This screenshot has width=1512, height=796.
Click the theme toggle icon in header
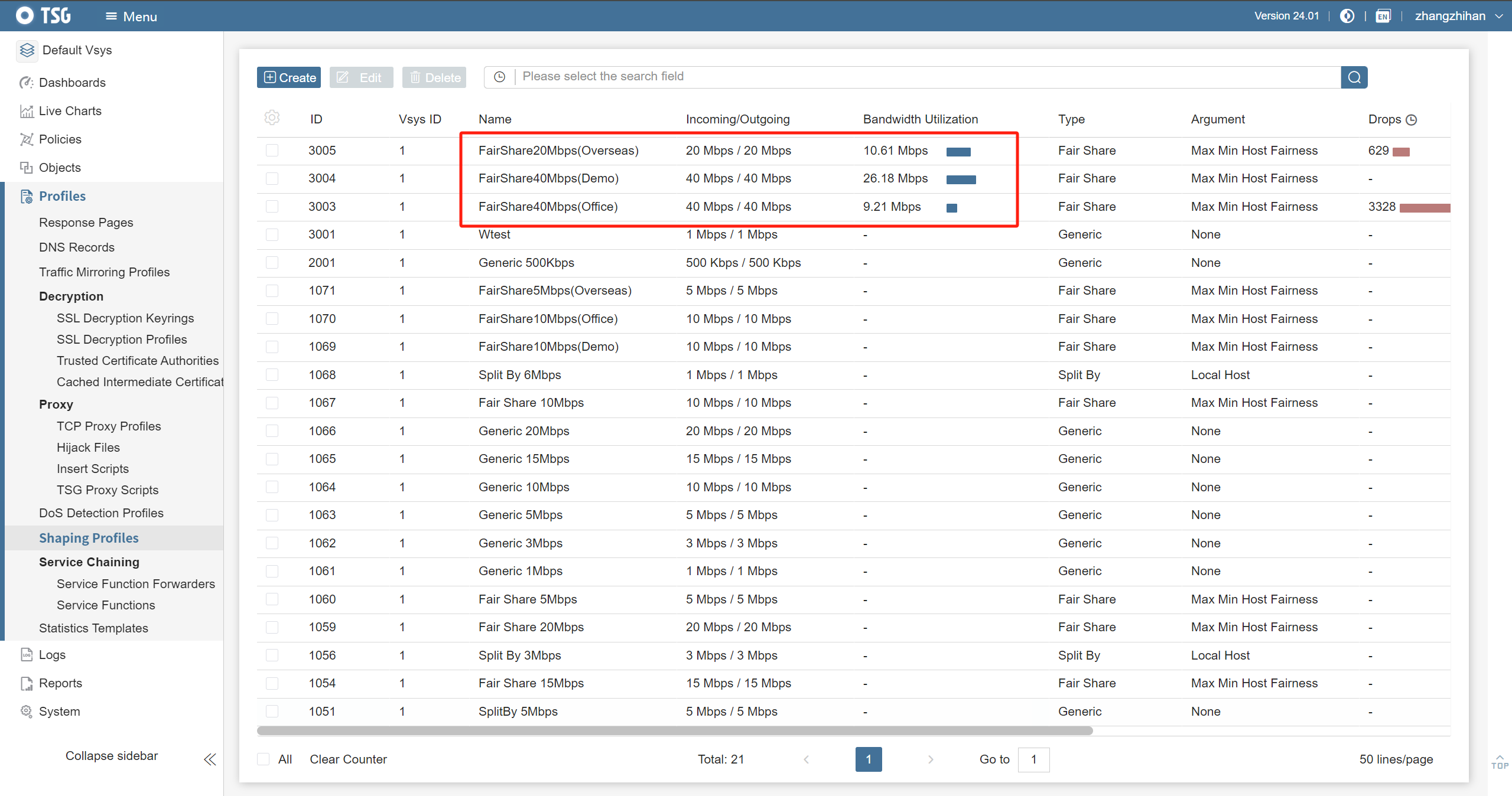coord(1347,16)
